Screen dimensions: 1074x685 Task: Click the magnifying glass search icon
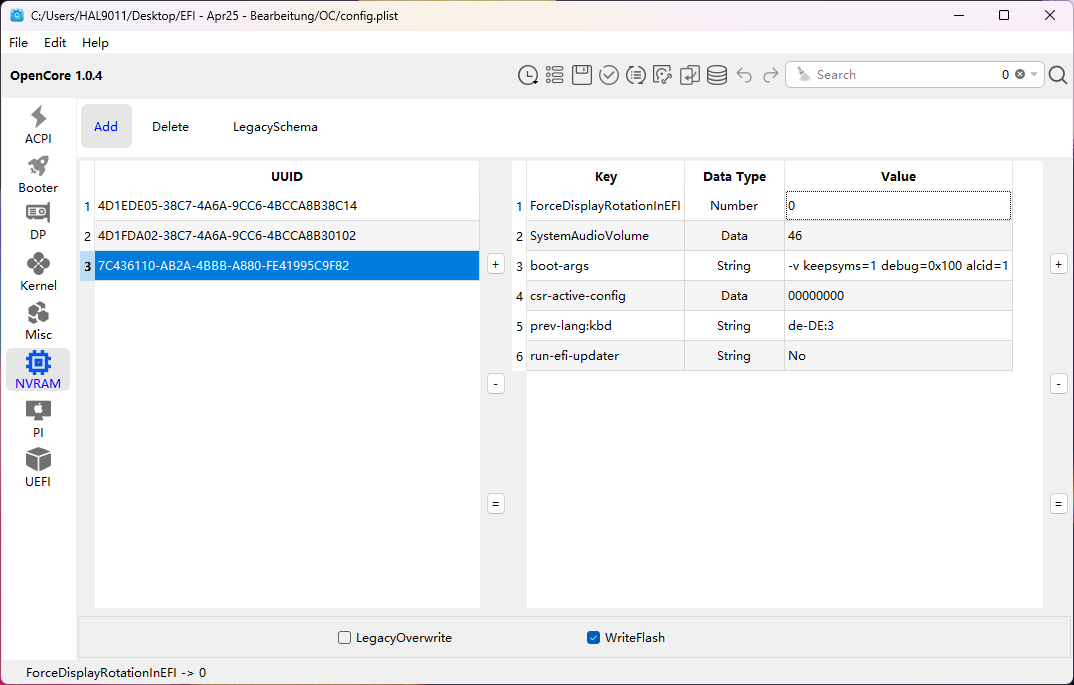click(x=1058, y=75)
